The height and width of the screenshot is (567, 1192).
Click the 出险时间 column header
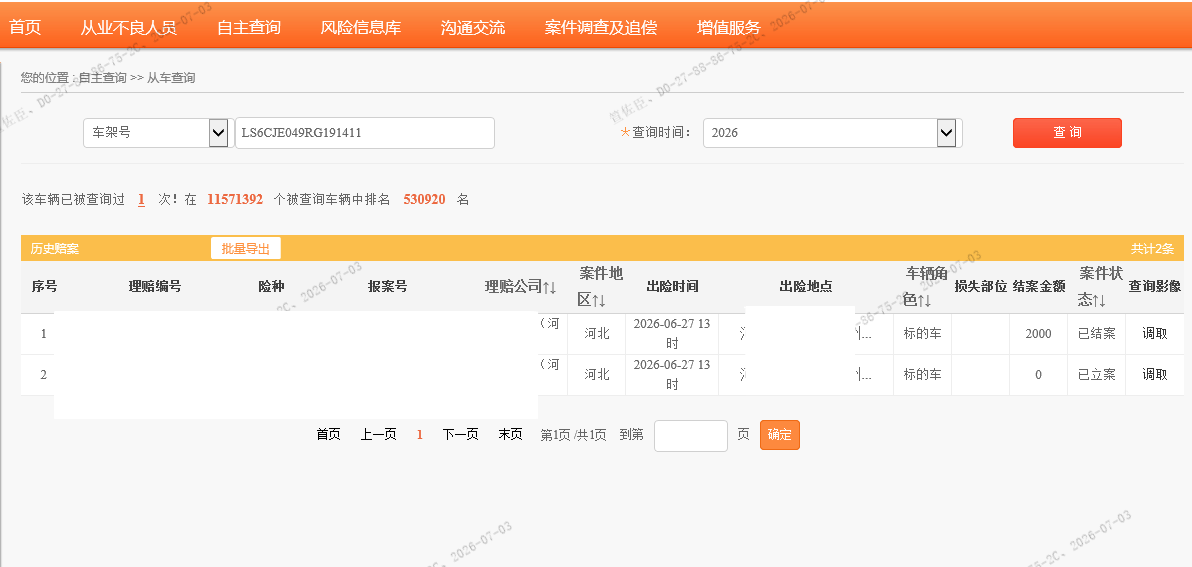point(672,287)
